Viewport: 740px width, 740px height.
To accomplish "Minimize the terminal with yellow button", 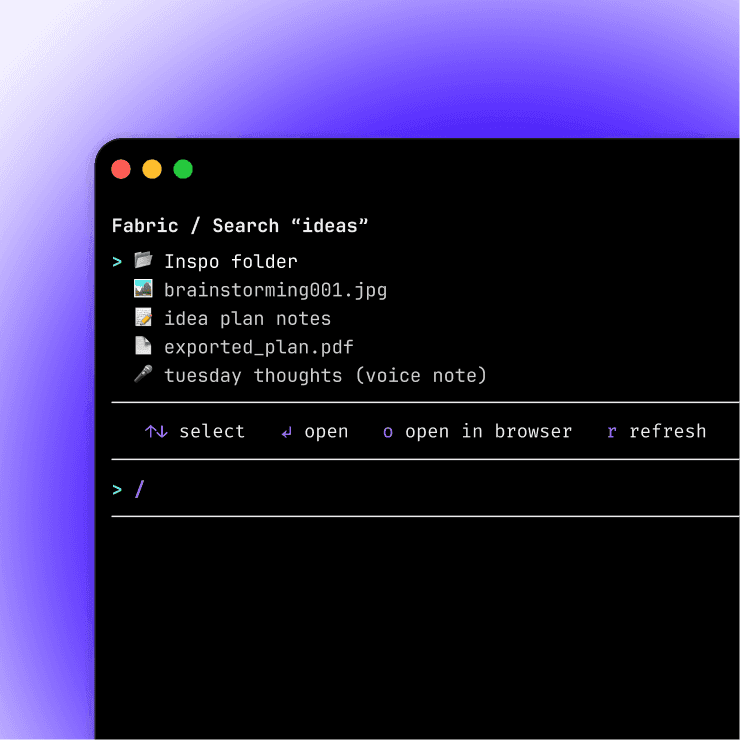I will coord(152,169).
